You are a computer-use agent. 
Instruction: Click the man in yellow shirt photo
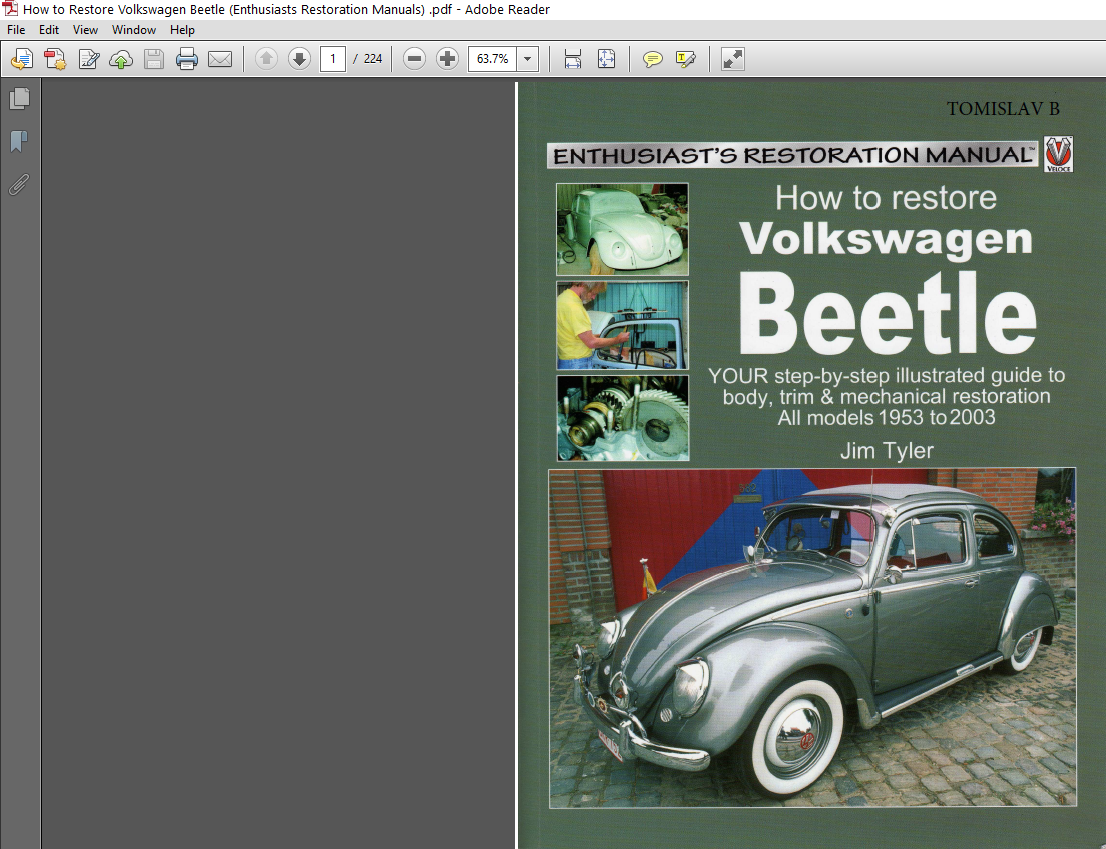tap(622, 325)
